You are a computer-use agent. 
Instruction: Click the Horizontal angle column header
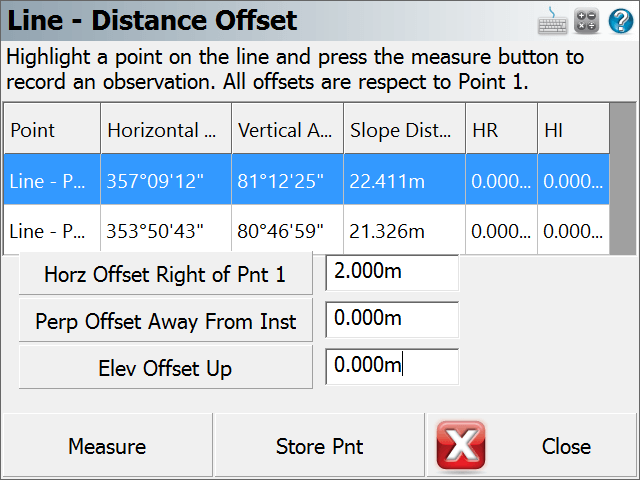point(166,129)
